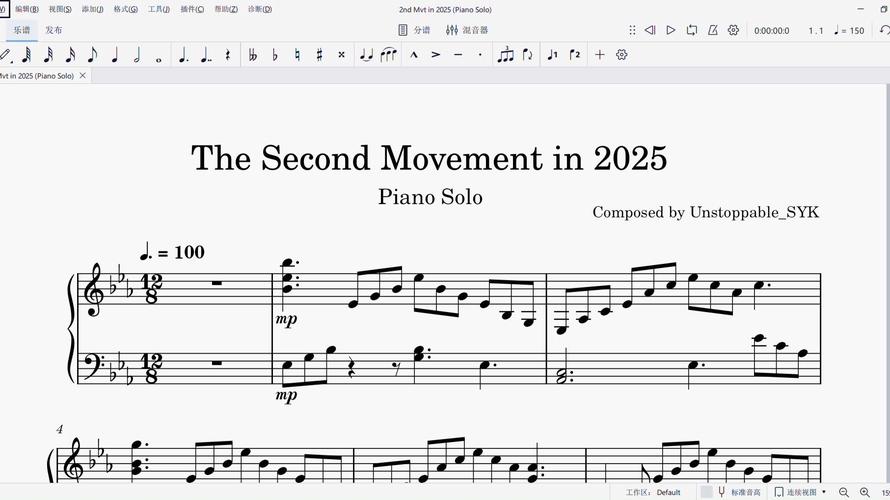Open the 混音器 (Mixer) panel
The width and height of the screenshot is (890, 500).
[x=467, y=30]
